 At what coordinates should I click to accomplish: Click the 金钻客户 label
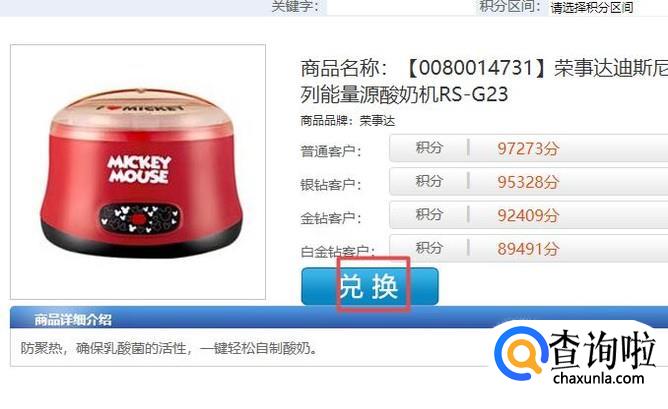(331, 218)
